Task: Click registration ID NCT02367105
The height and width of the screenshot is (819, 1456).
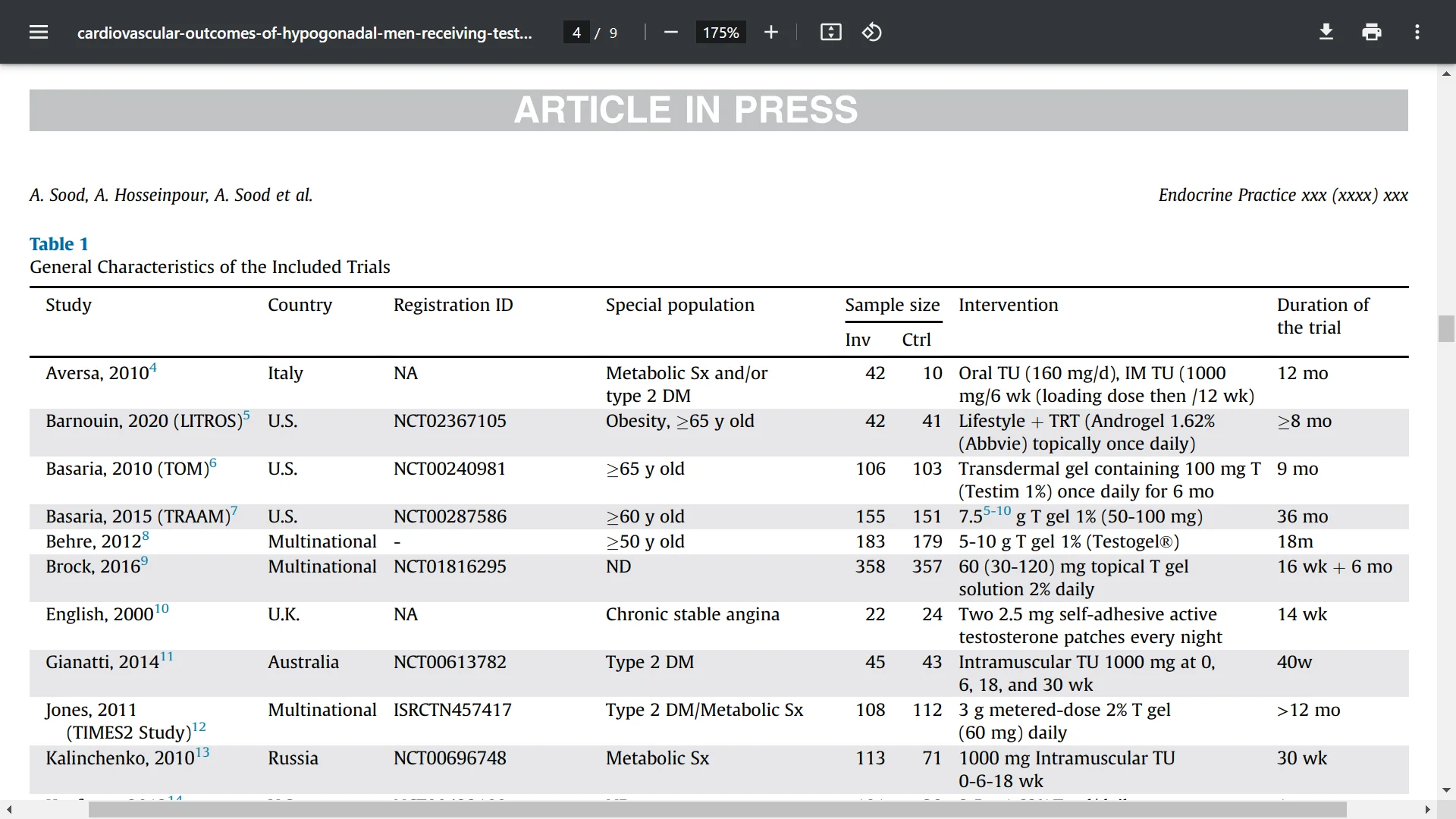Action: point(450,421)
